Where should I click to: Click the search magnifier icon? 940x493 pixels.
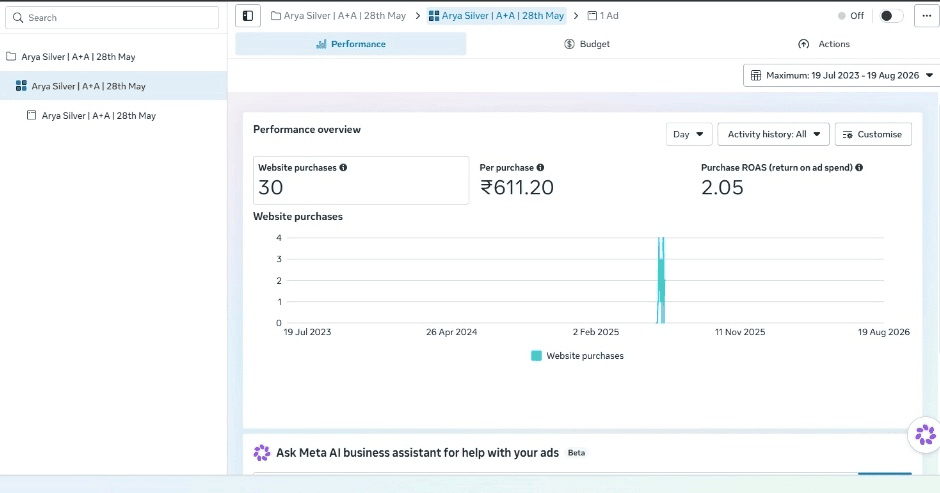(x=18, y=18)
